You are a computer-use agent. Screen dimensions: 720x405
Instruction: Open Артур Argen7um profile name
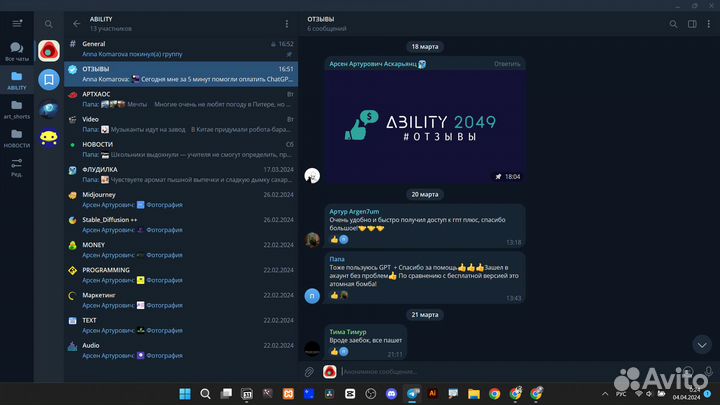[354, 211]
